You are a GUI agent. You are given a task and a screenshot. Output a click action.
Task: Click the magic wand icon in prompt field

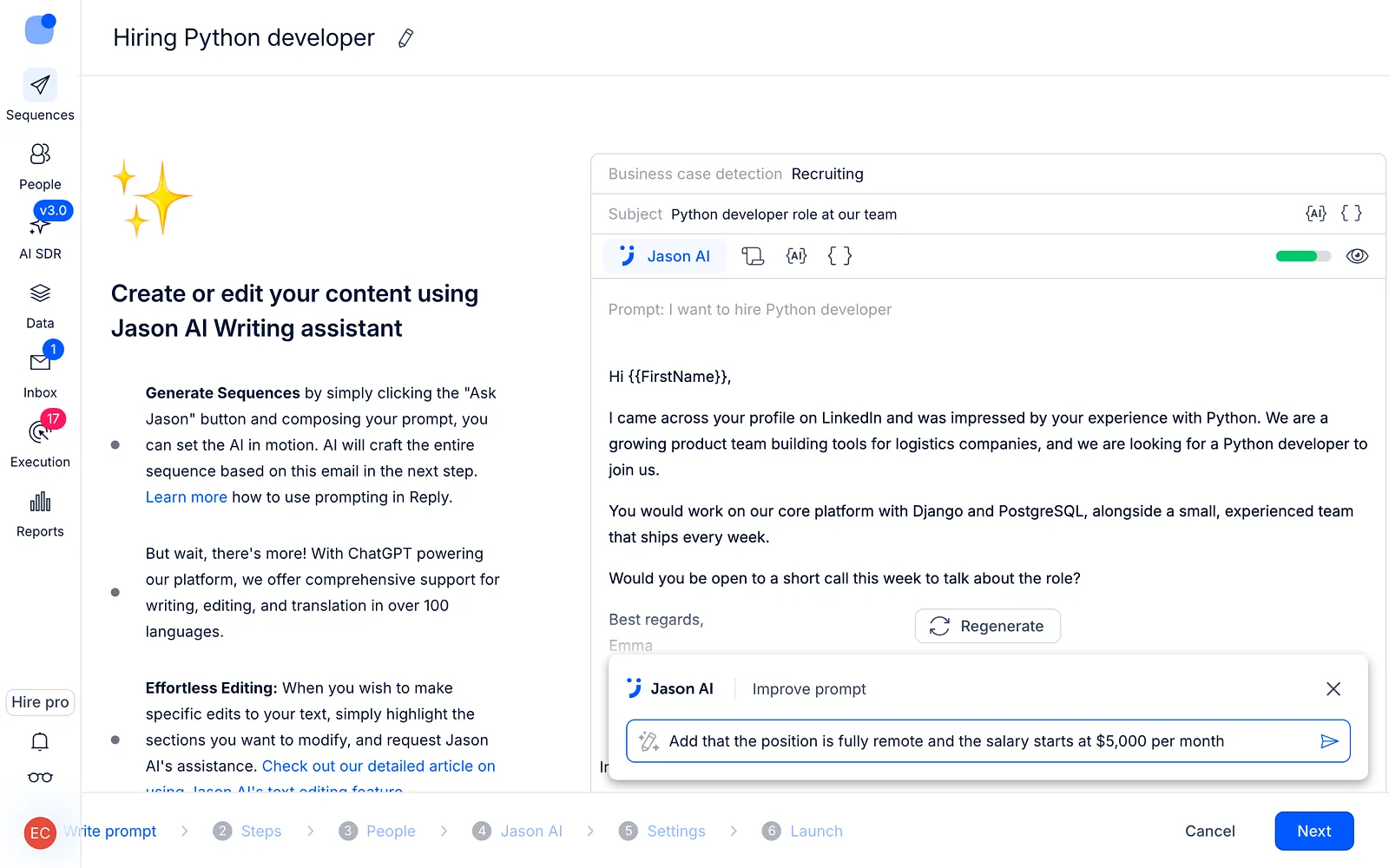point(648,741)
